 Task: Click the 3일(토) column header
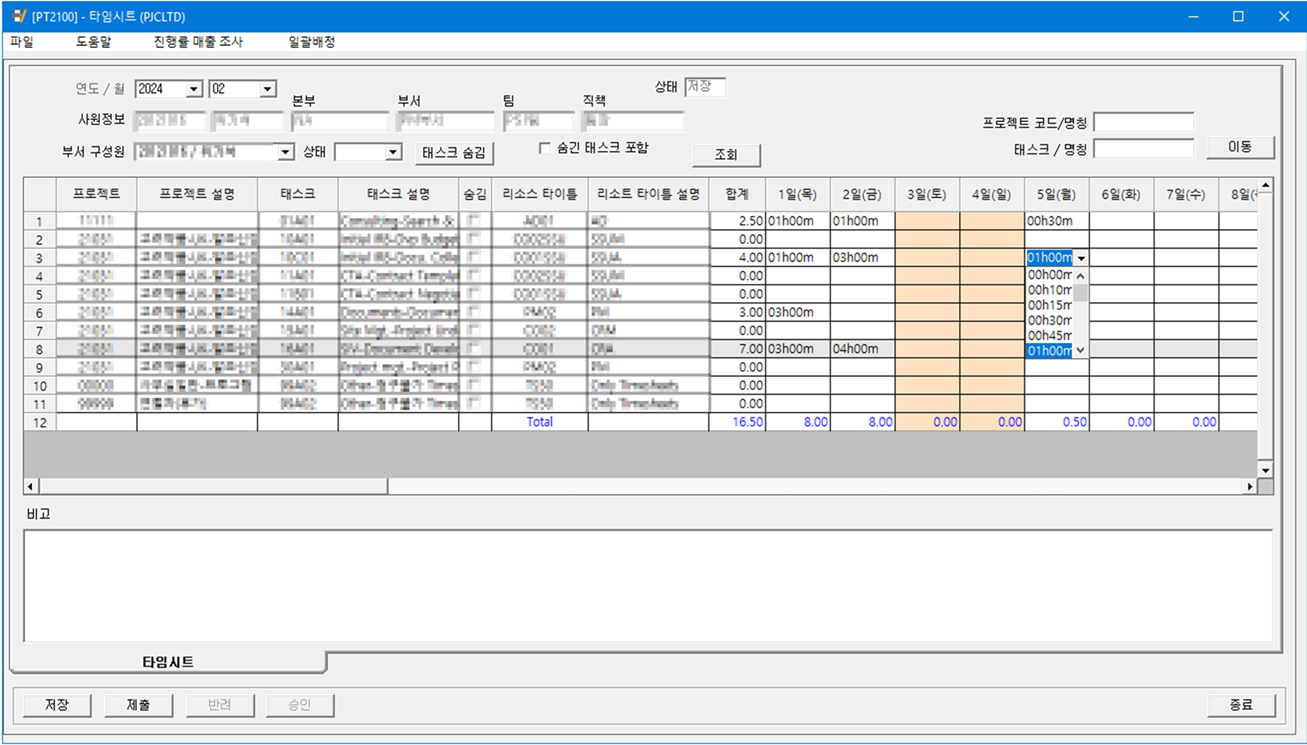[x=927, y=194]
